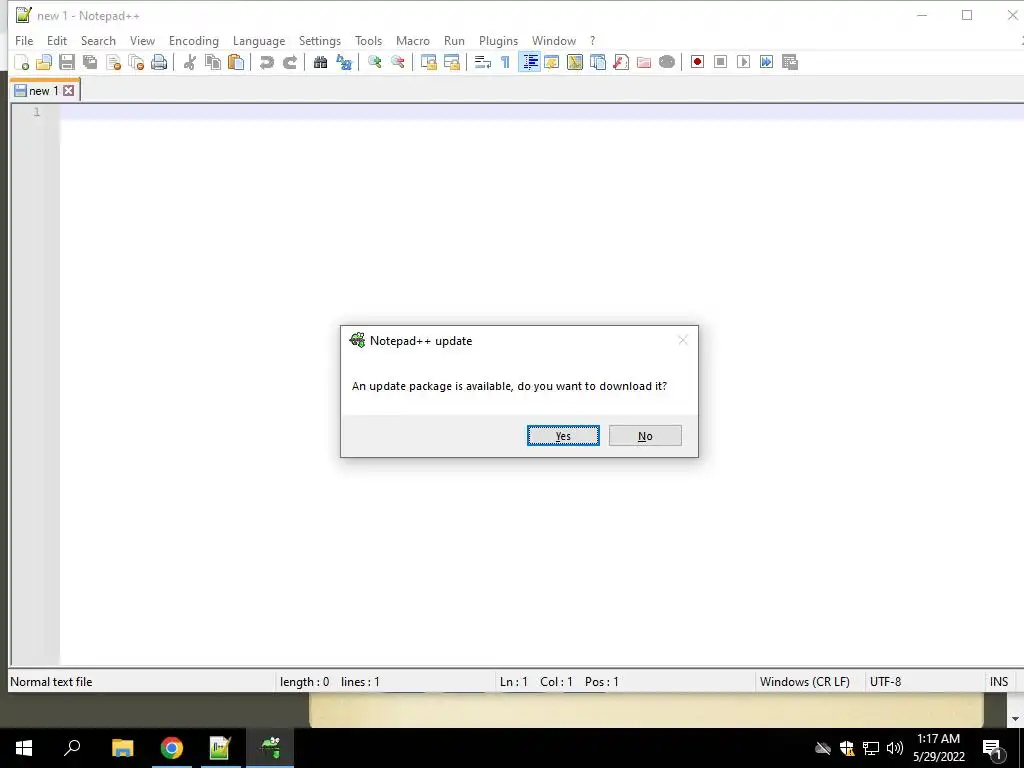Open the ? help menu

(592, 40)
